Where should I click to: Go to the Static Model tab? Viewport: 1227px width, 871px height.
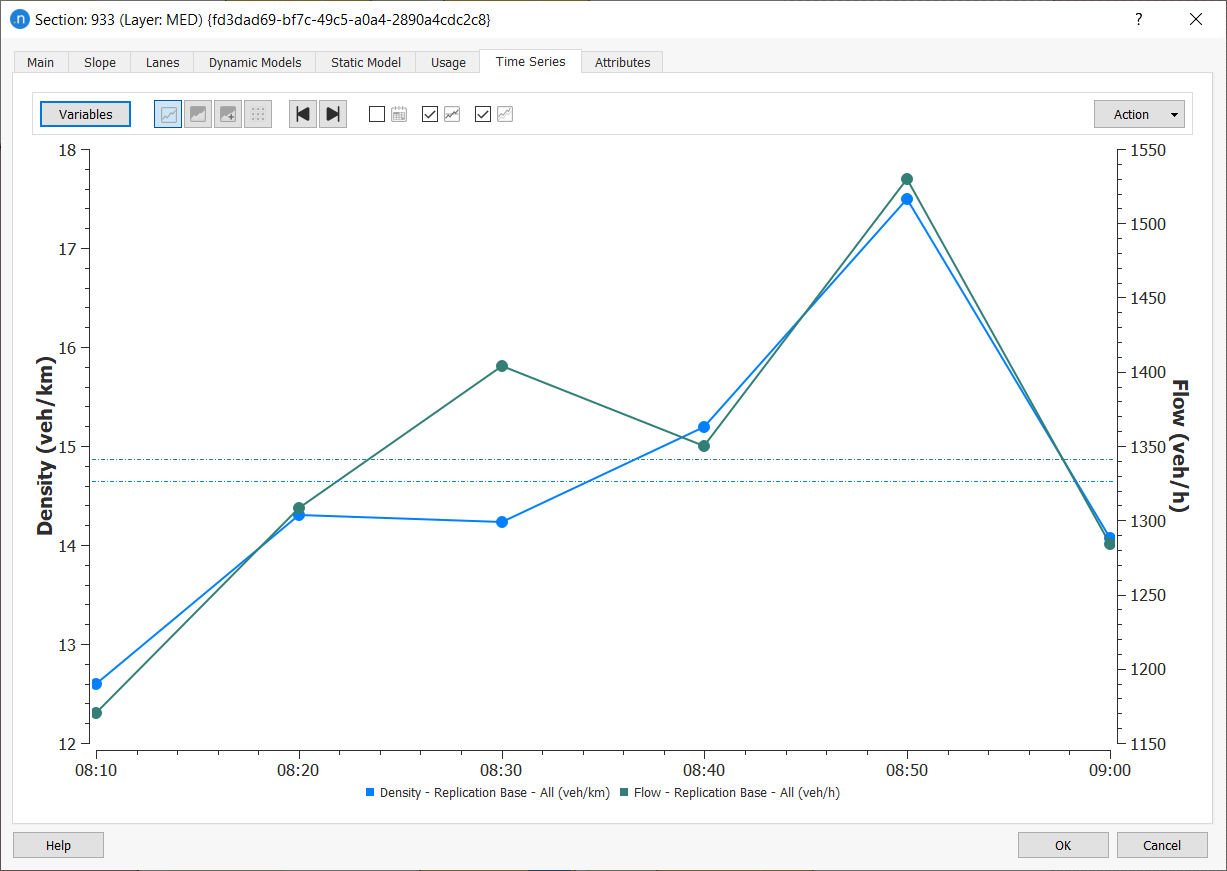(x=366, y=62)
